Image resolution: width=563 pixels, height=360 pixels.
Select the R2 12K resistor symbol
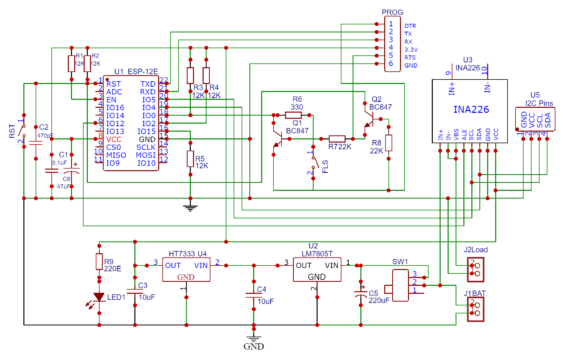pos(87,64)
